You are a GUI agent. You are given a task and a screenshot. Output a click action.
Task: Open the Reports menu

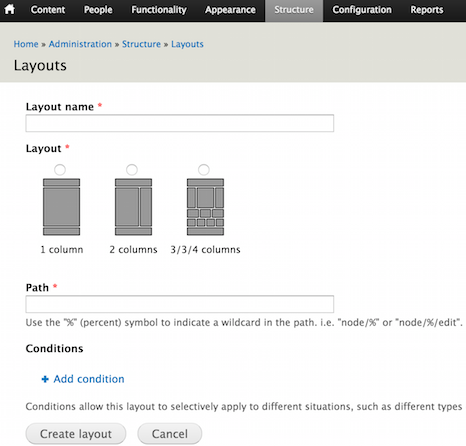427,10
